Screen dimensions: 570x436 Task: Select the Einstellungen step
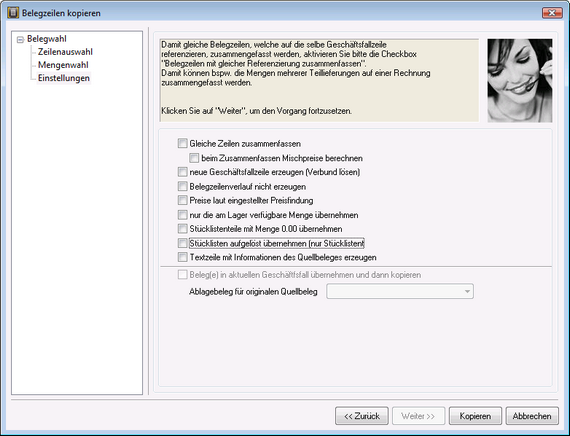64,78
